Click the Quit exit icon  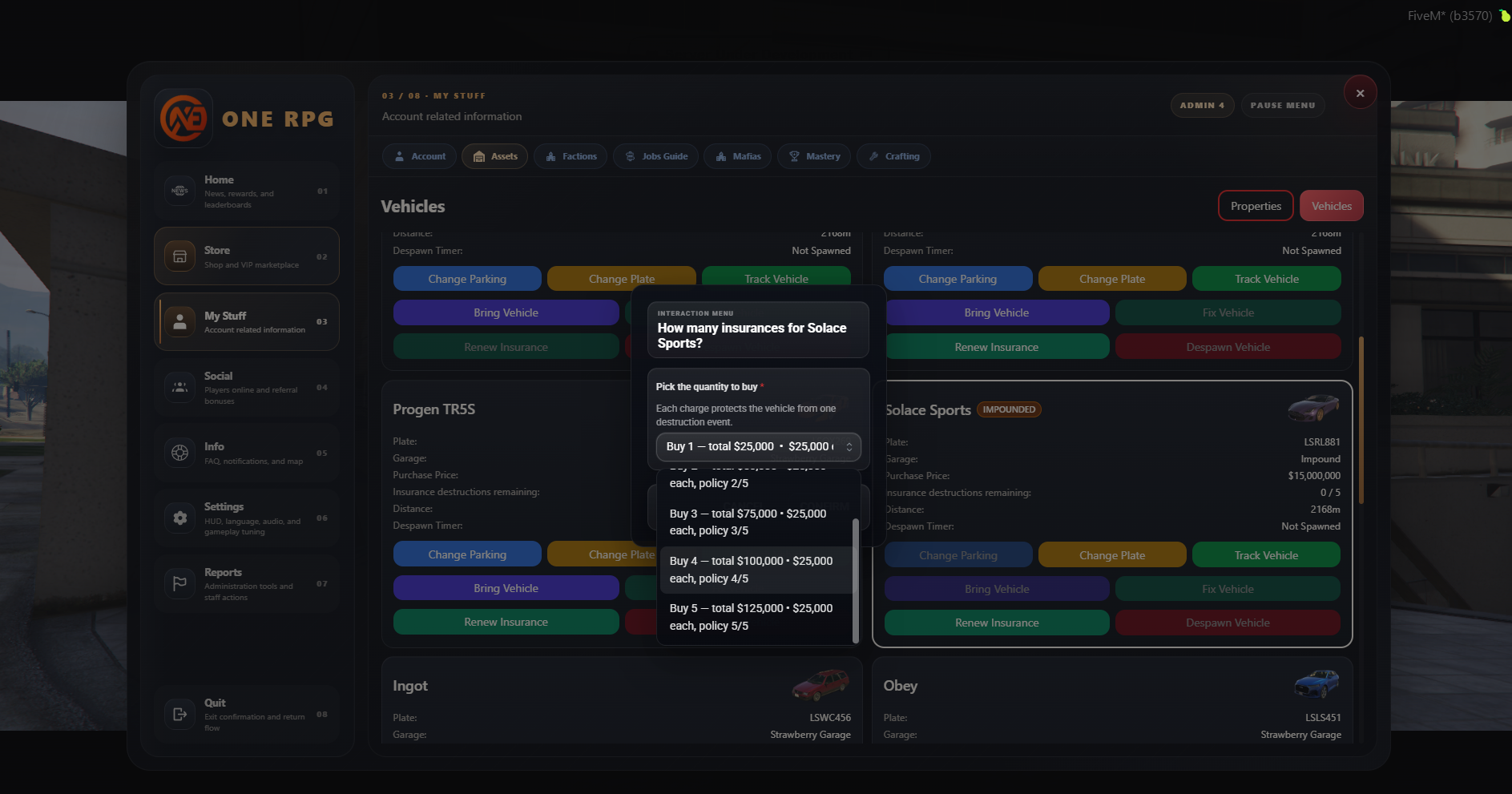point(179,714)
